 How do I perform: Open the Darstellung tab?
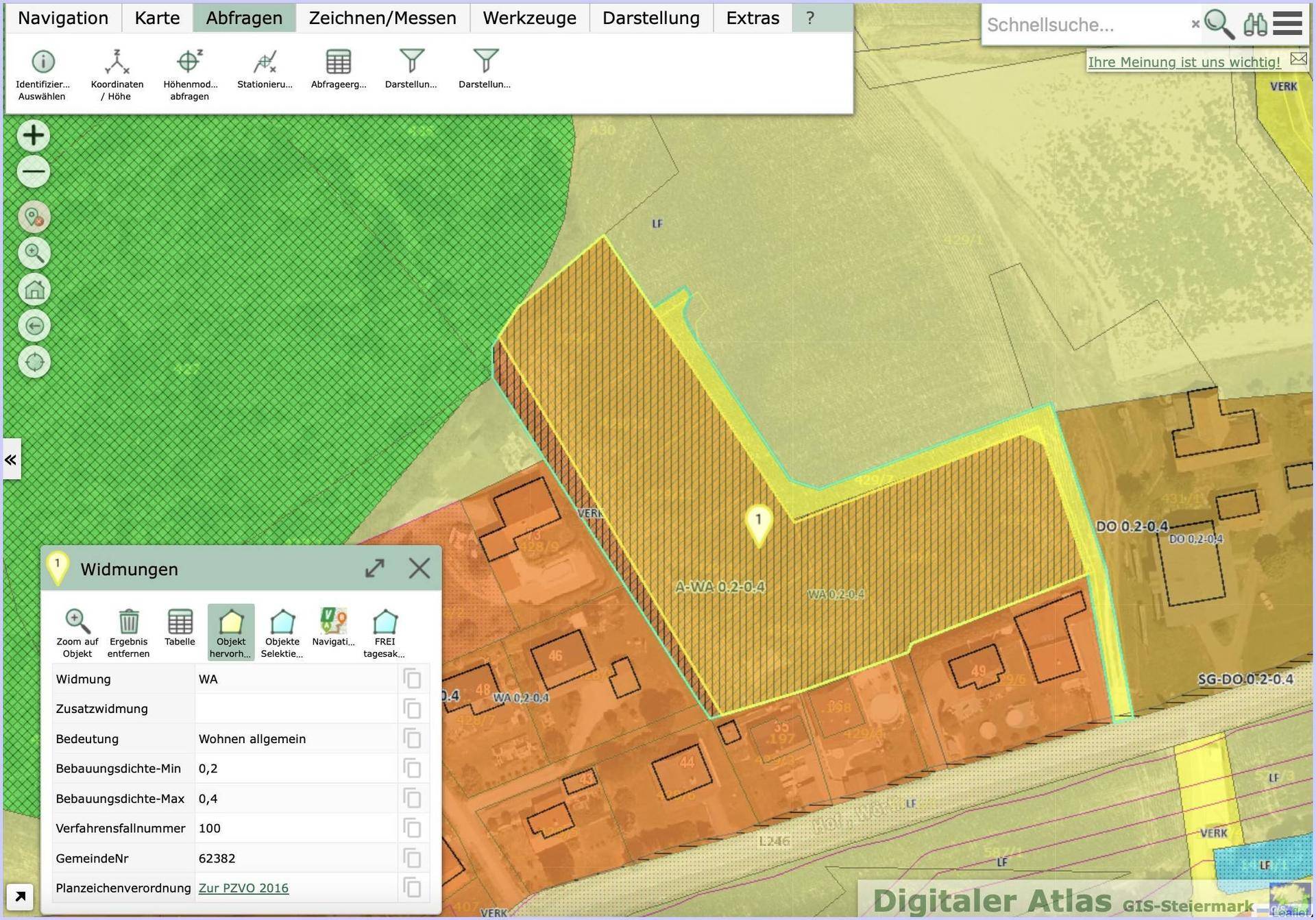(651, 18)
